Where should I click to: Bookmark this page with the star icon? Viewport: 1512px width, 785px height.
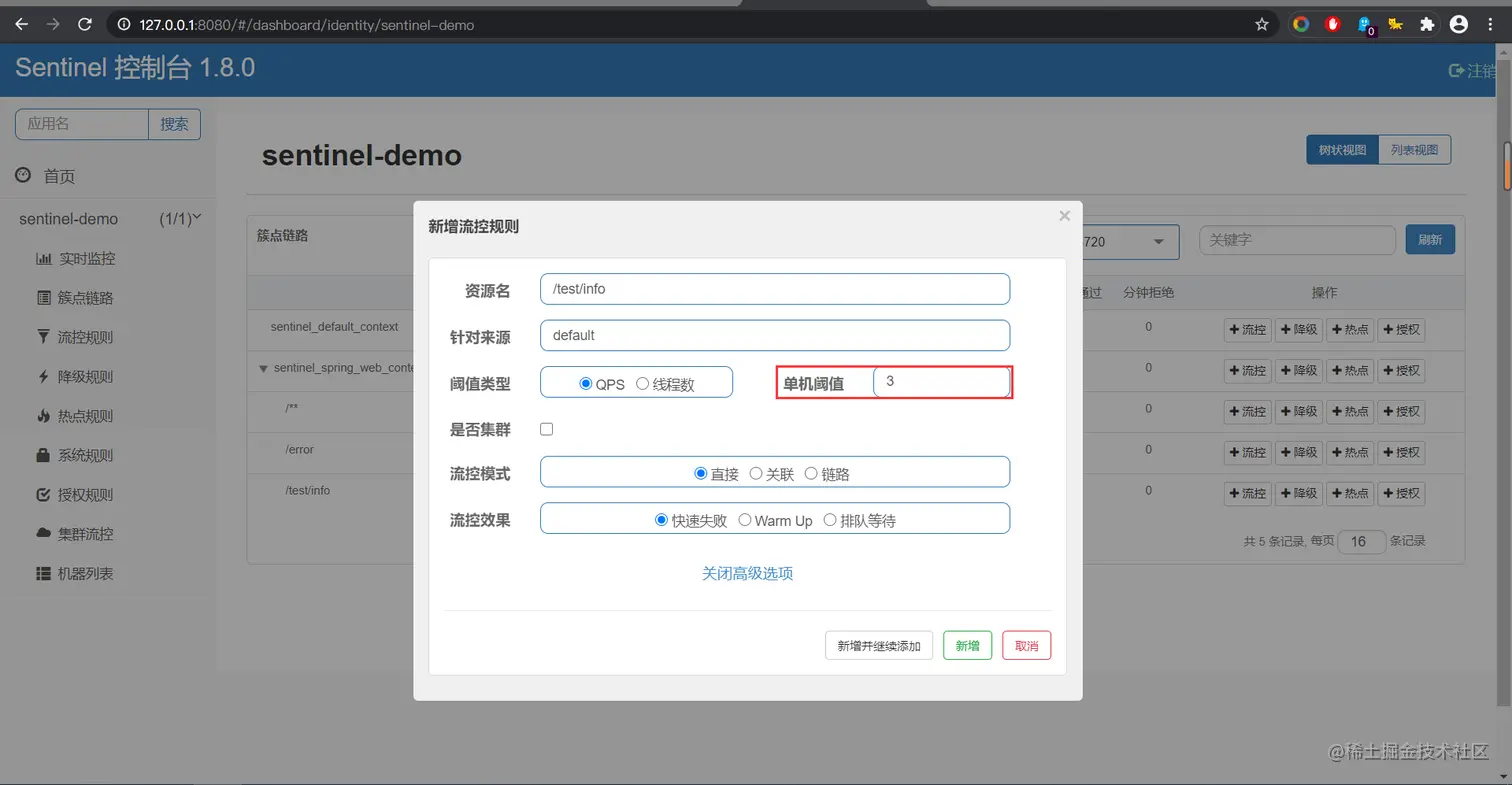pos(1262,24)
